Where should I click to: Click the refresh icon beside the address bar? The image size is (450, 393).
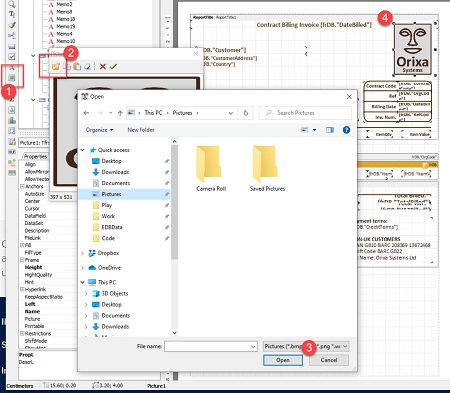tap(246, 113)
